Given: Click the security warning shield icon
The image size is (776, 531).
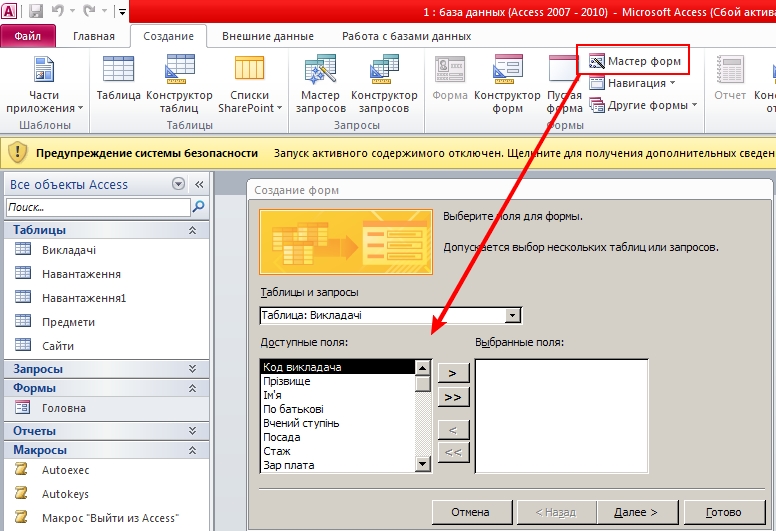Looking at the screenshot, I should click(x=18, y=152).
